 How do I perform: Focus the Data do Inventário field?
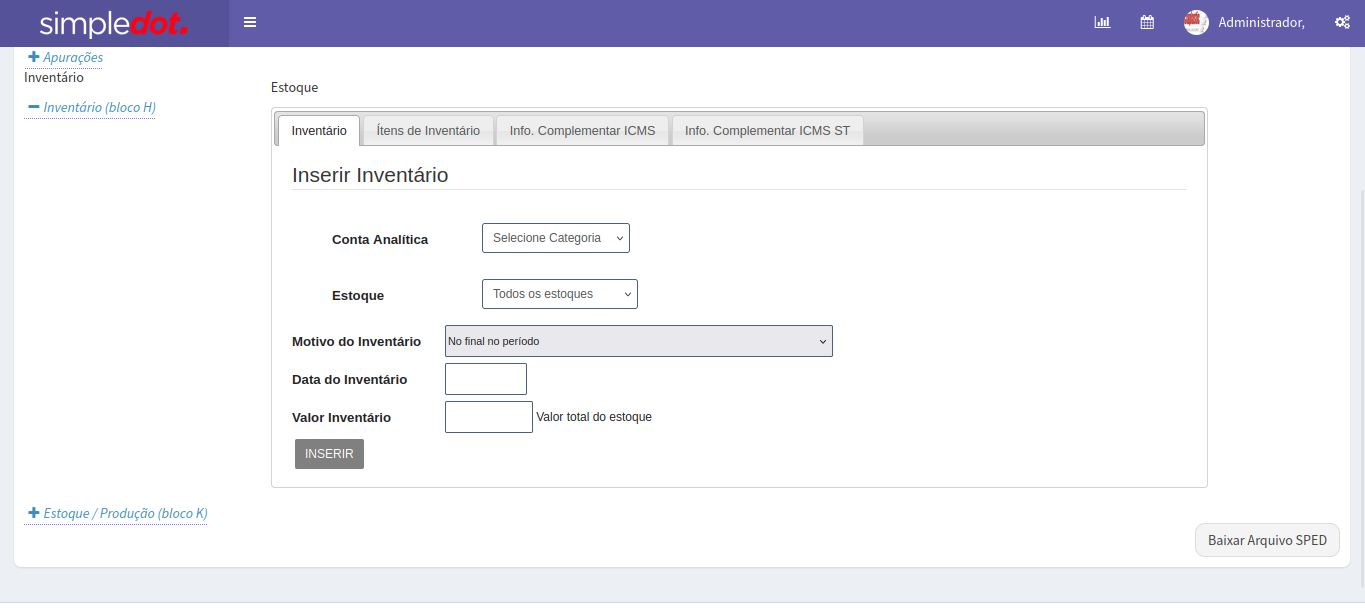pos(485,379)
